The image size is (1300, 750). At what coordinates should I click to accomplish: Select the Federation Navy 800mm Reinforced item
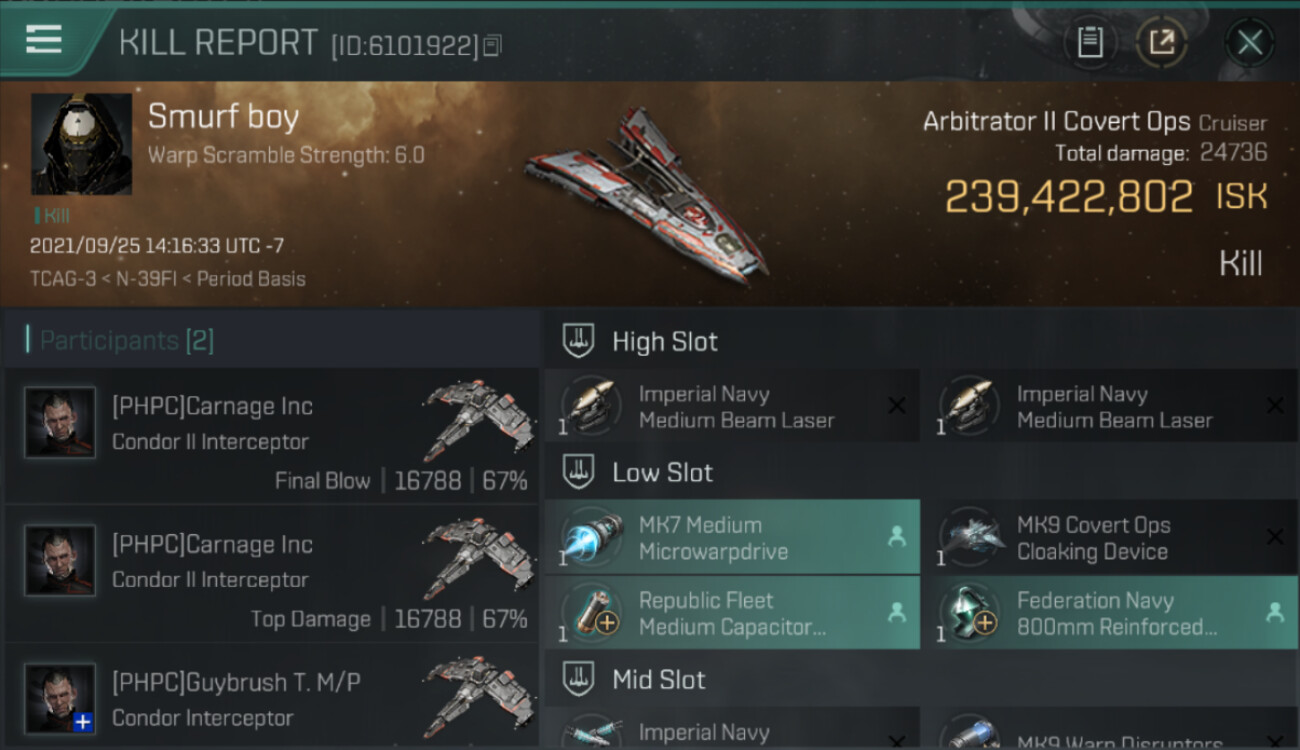[x=1110, y=613]
